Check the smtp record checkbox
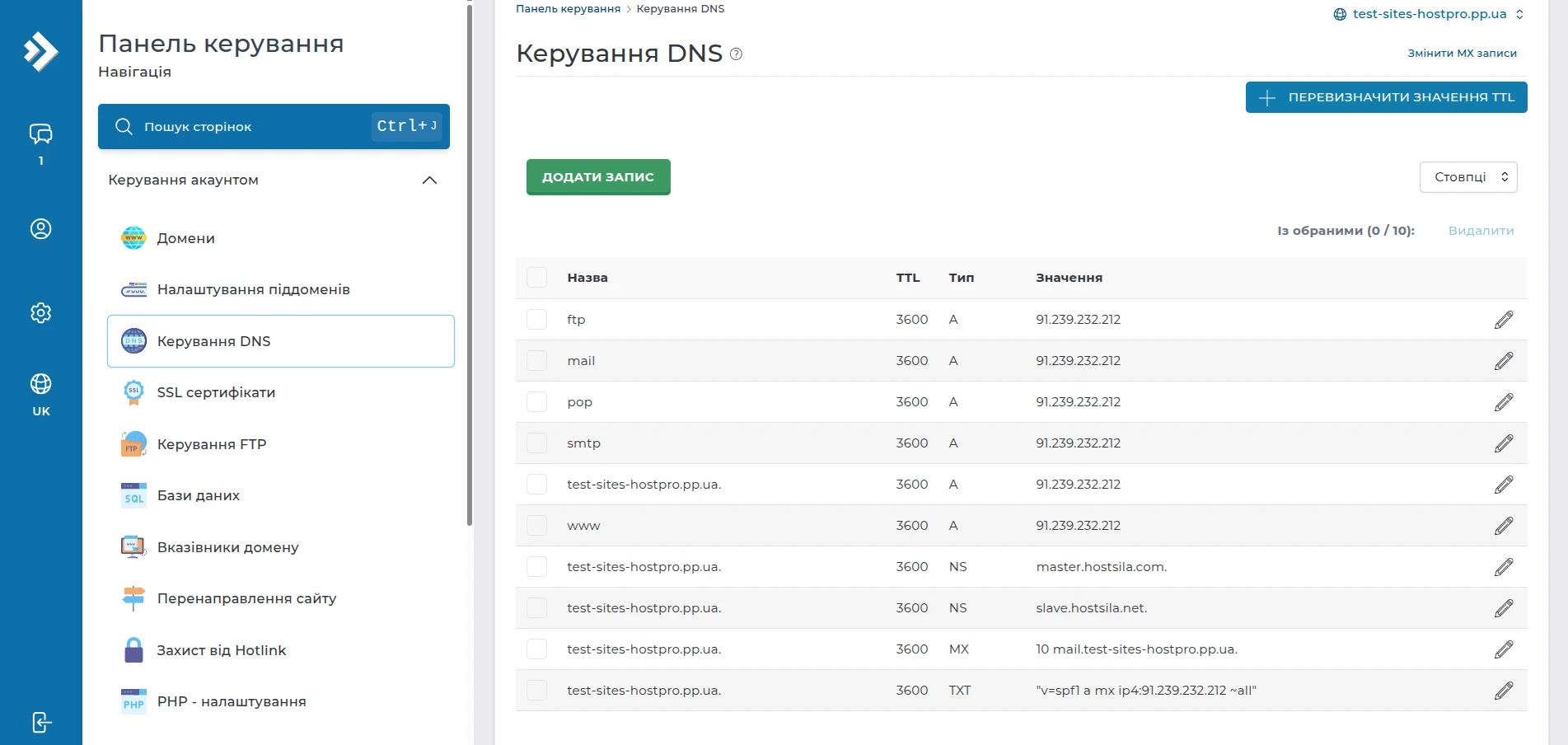1568x745 pixels. [x=537, y=443]
